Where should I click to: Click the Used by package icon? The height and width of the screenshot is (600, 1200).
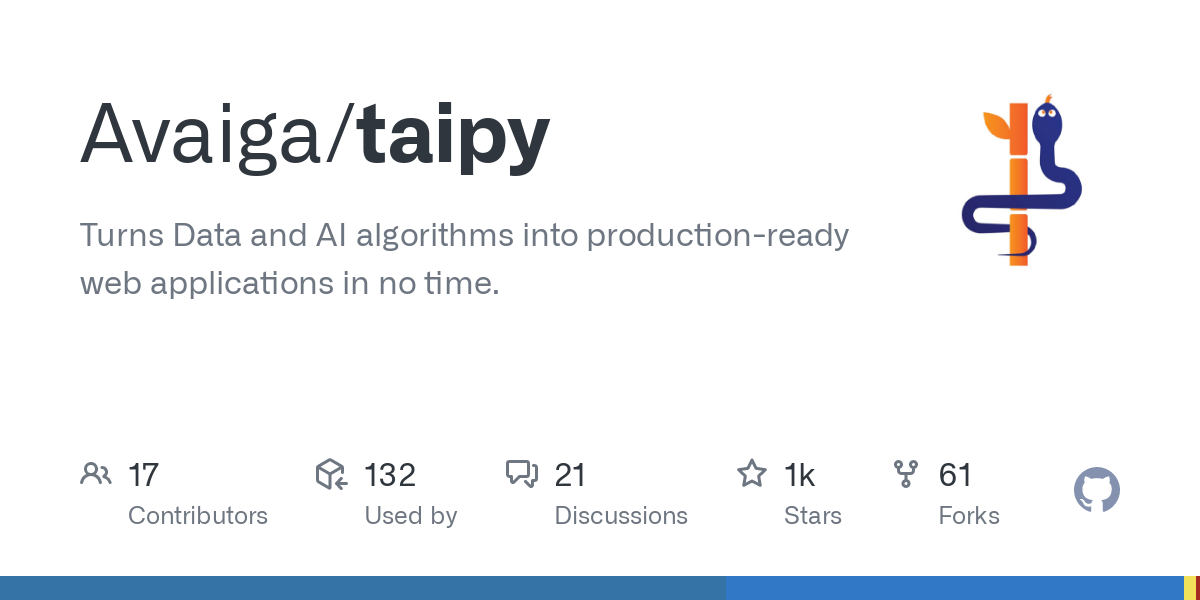pos(331,474)
